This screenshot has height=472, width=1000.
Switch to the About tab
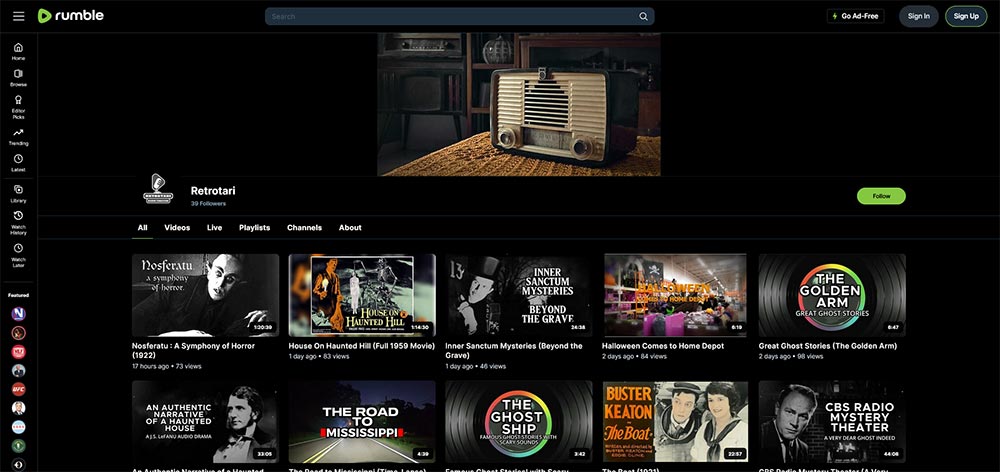pos(349,228)
